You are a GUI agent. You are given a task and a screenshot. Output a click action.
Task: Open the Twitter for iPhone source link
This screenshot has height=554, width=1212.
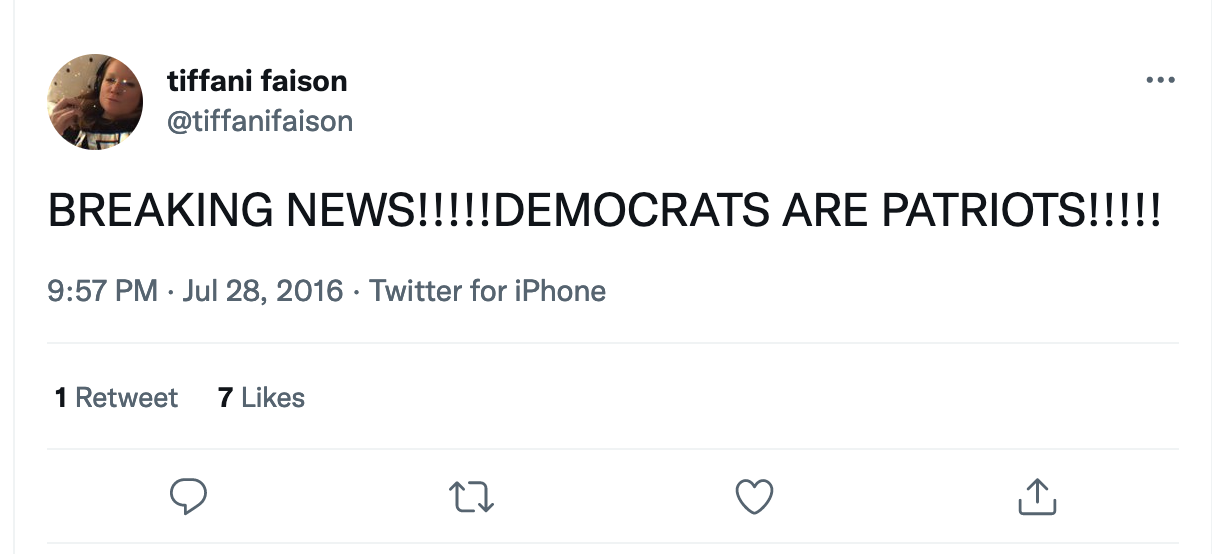(488, 292)
